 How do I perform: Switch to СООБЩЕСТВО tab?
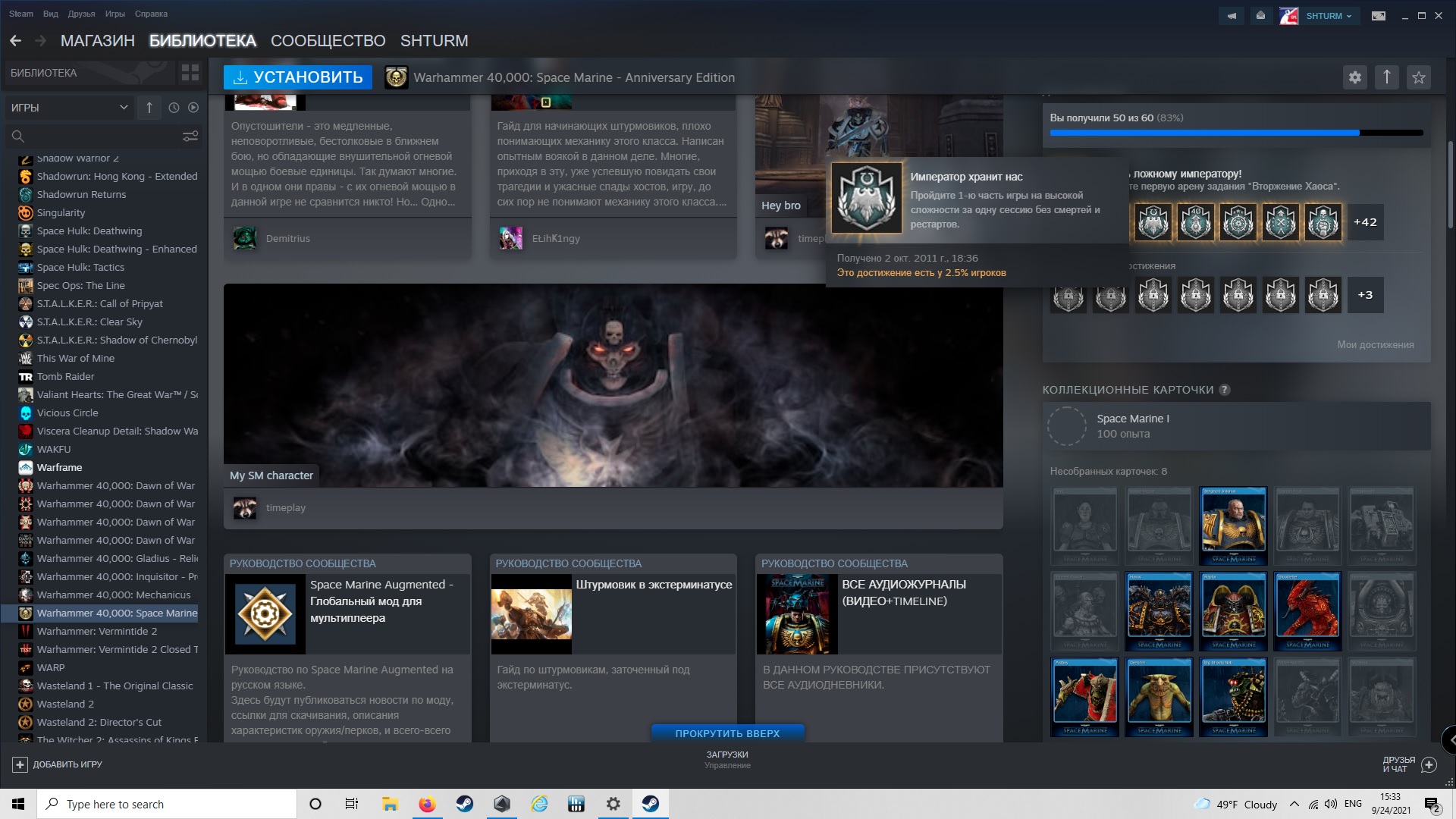[328, 41]
